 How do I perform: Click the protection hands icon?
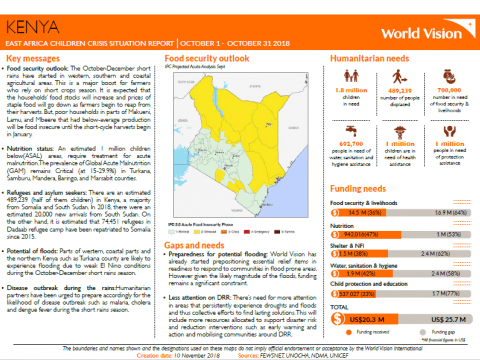tap(449, 131)
